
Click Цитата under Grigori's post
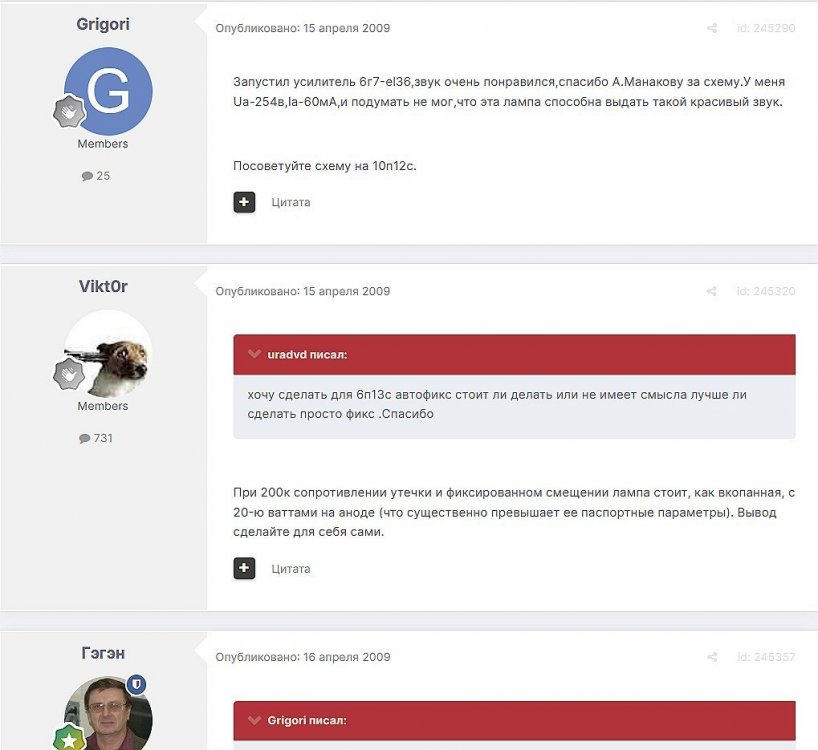pyautogui.click(x=291, y=202)
